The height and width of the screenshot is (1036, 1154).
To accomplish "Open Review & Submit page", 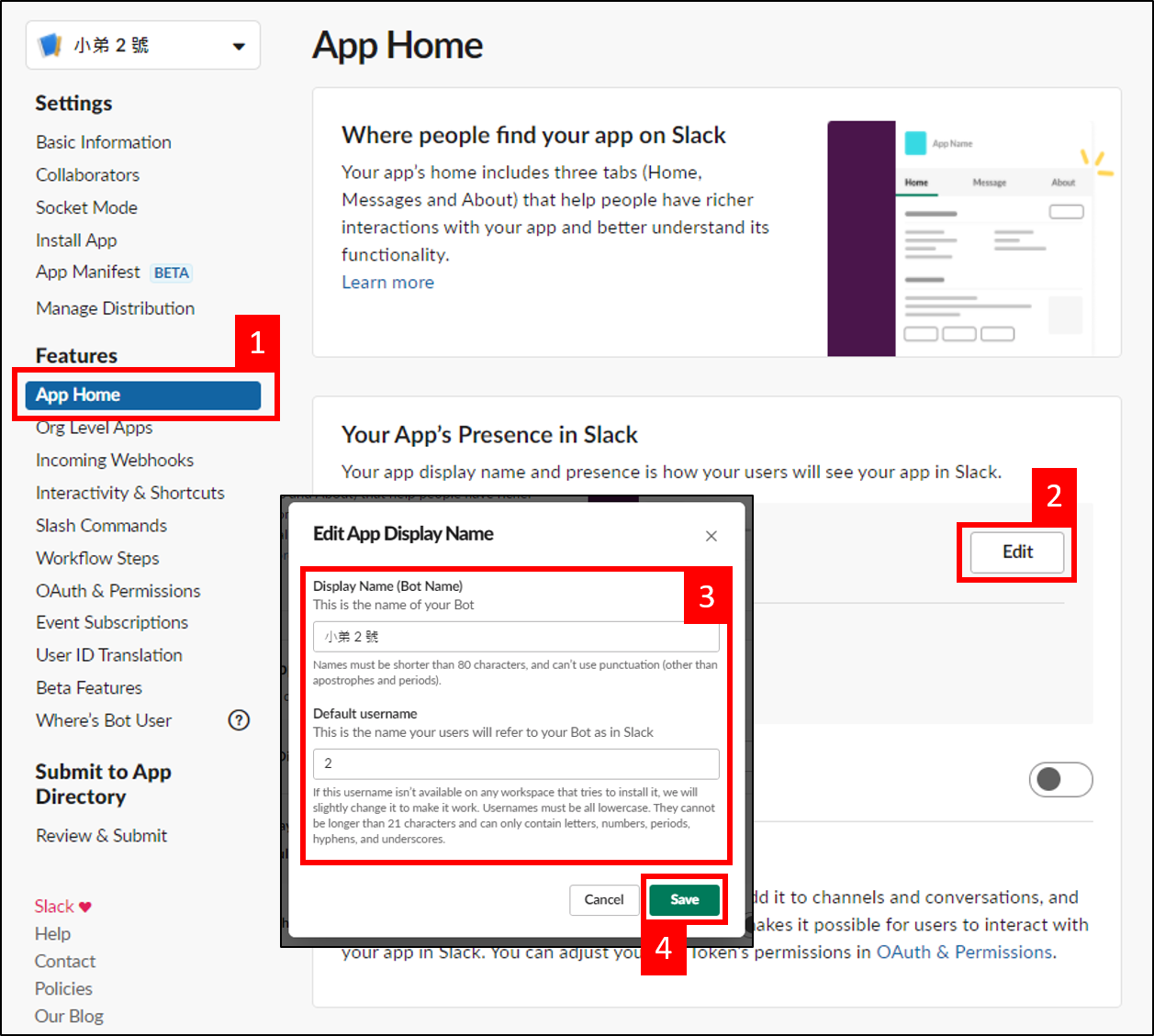I will pyautogui.click(x=102, y=836).
